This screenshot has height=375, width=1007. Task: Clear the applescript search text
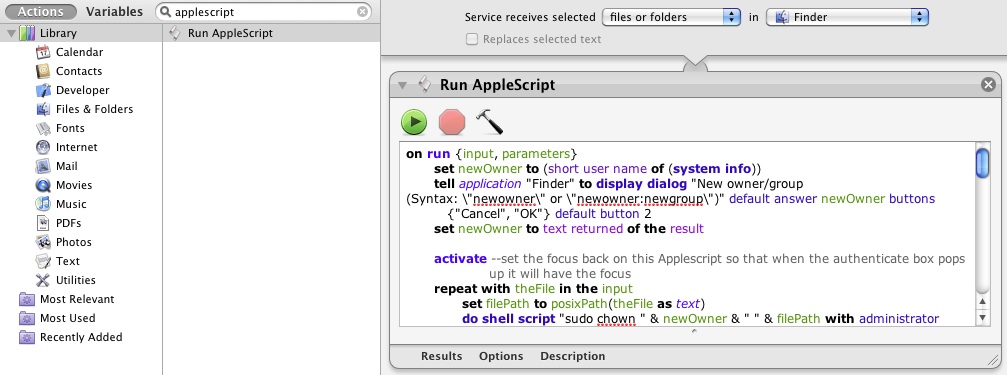tap(363, 12)
